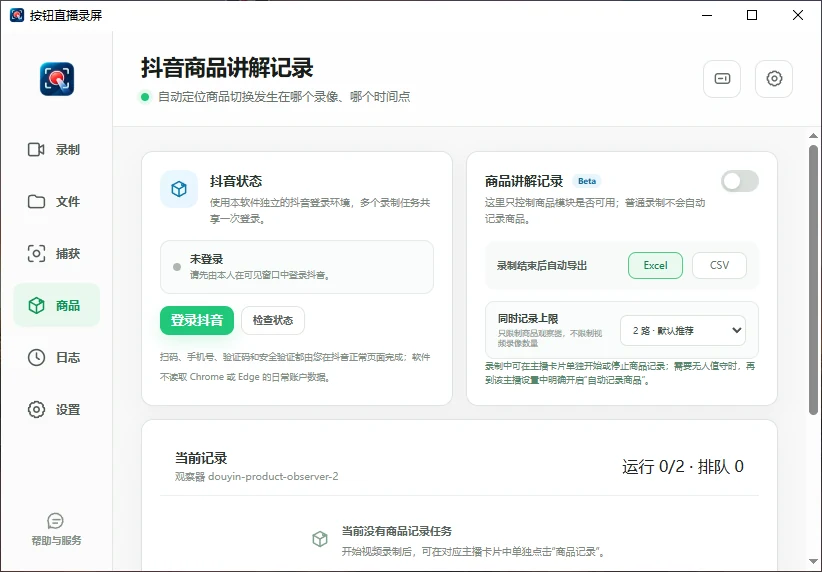Click the scrollbar down arrow
This screenshot has height=572, width=822.
pos(813,562)
